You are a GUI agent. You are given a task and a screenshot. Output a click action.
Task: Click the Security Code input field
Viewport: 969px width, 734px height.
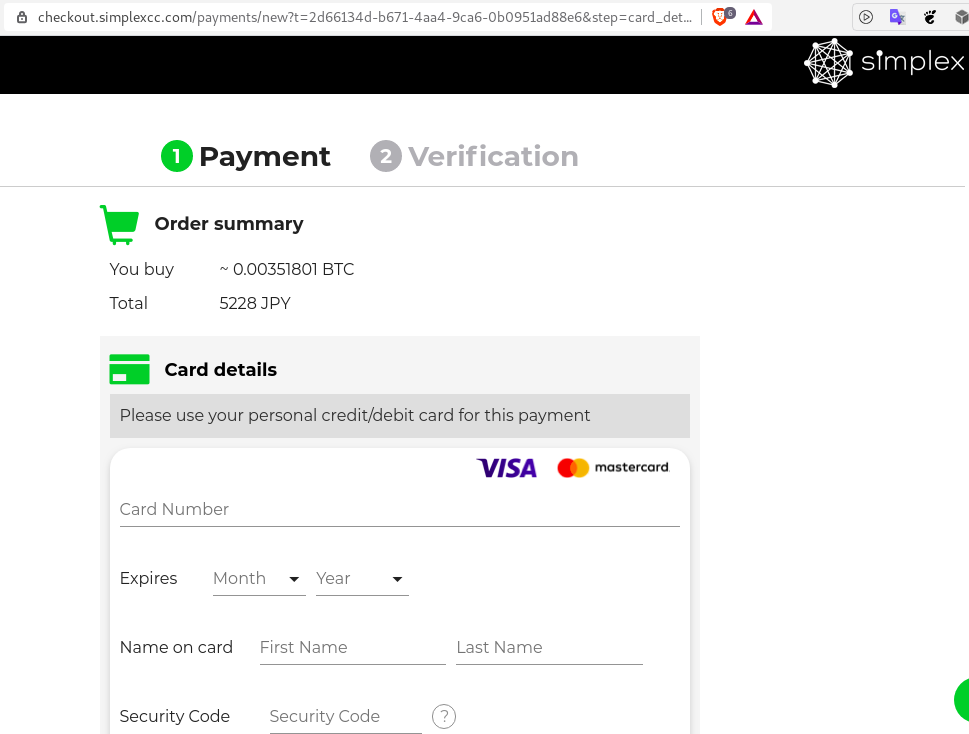coord(345,717)
